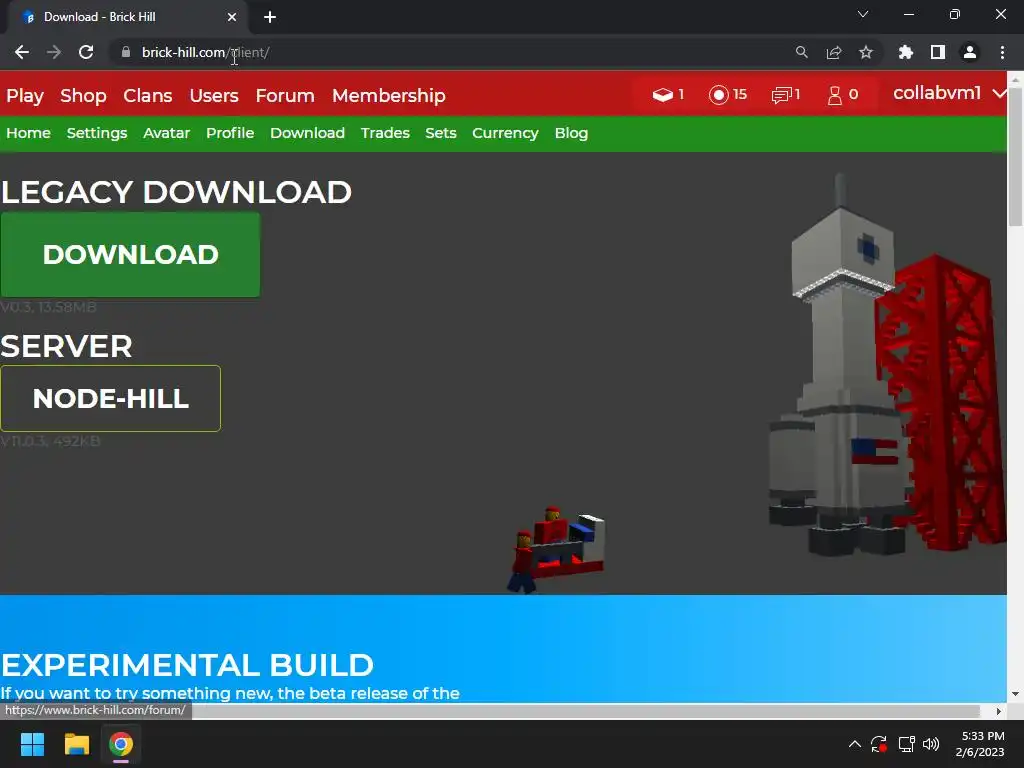Open the Profile link

pos(230,133)
